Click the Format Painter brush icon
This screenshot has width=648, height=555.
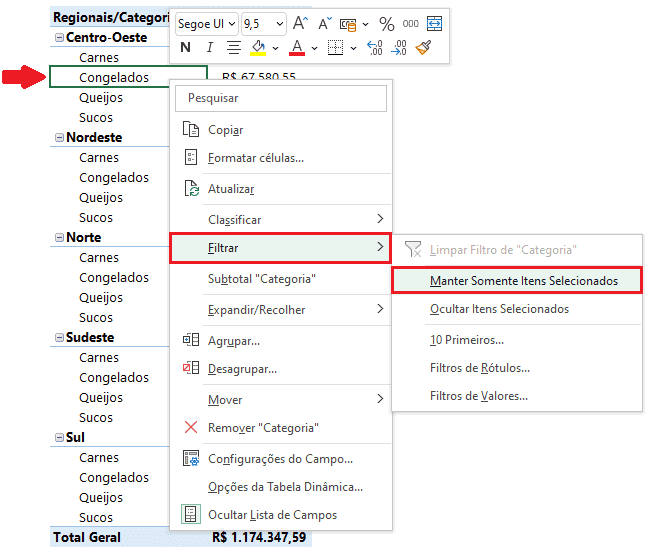(424, 47)
